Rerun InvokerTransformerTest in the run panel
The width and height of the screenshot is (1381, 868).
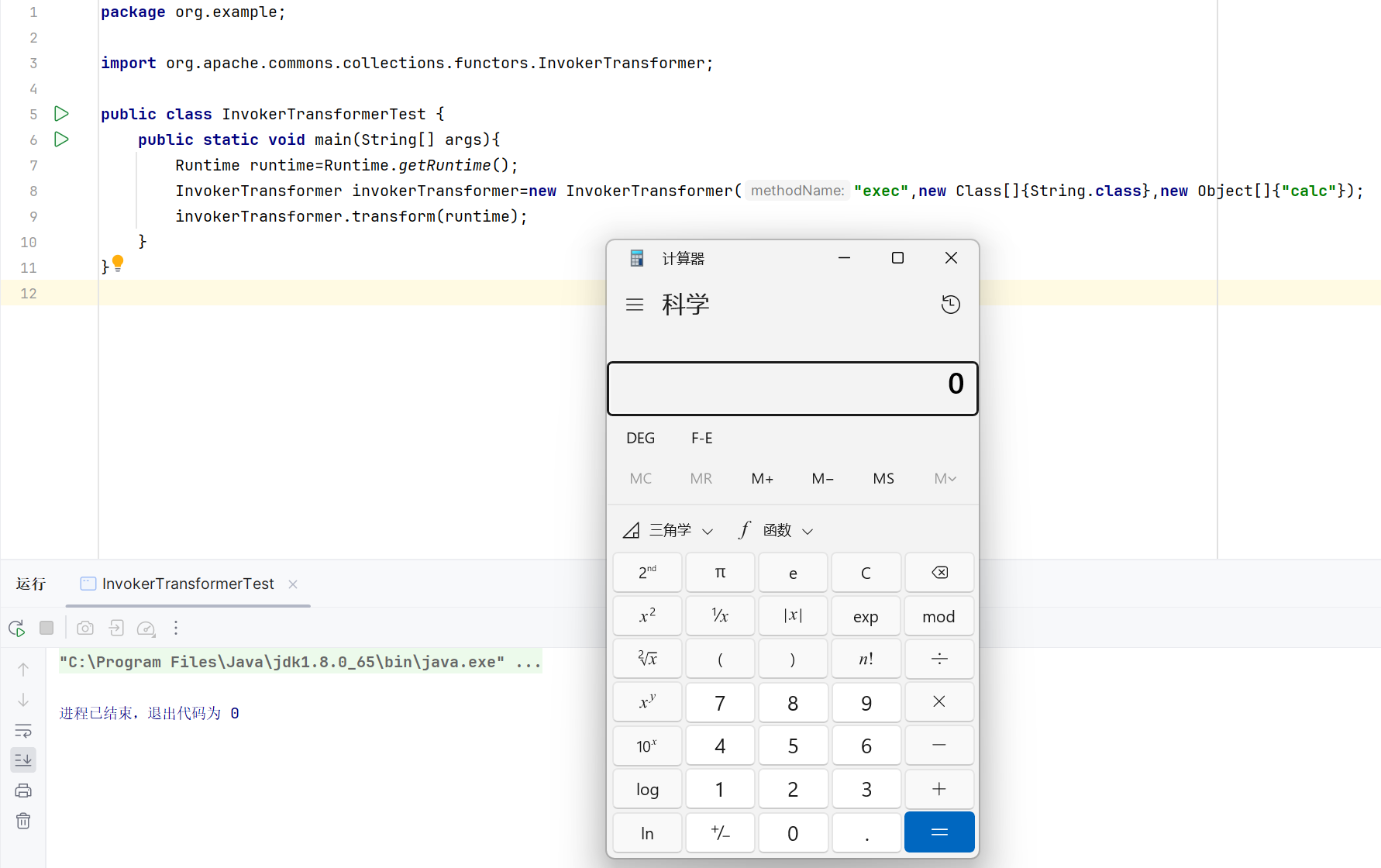[17, 628]
